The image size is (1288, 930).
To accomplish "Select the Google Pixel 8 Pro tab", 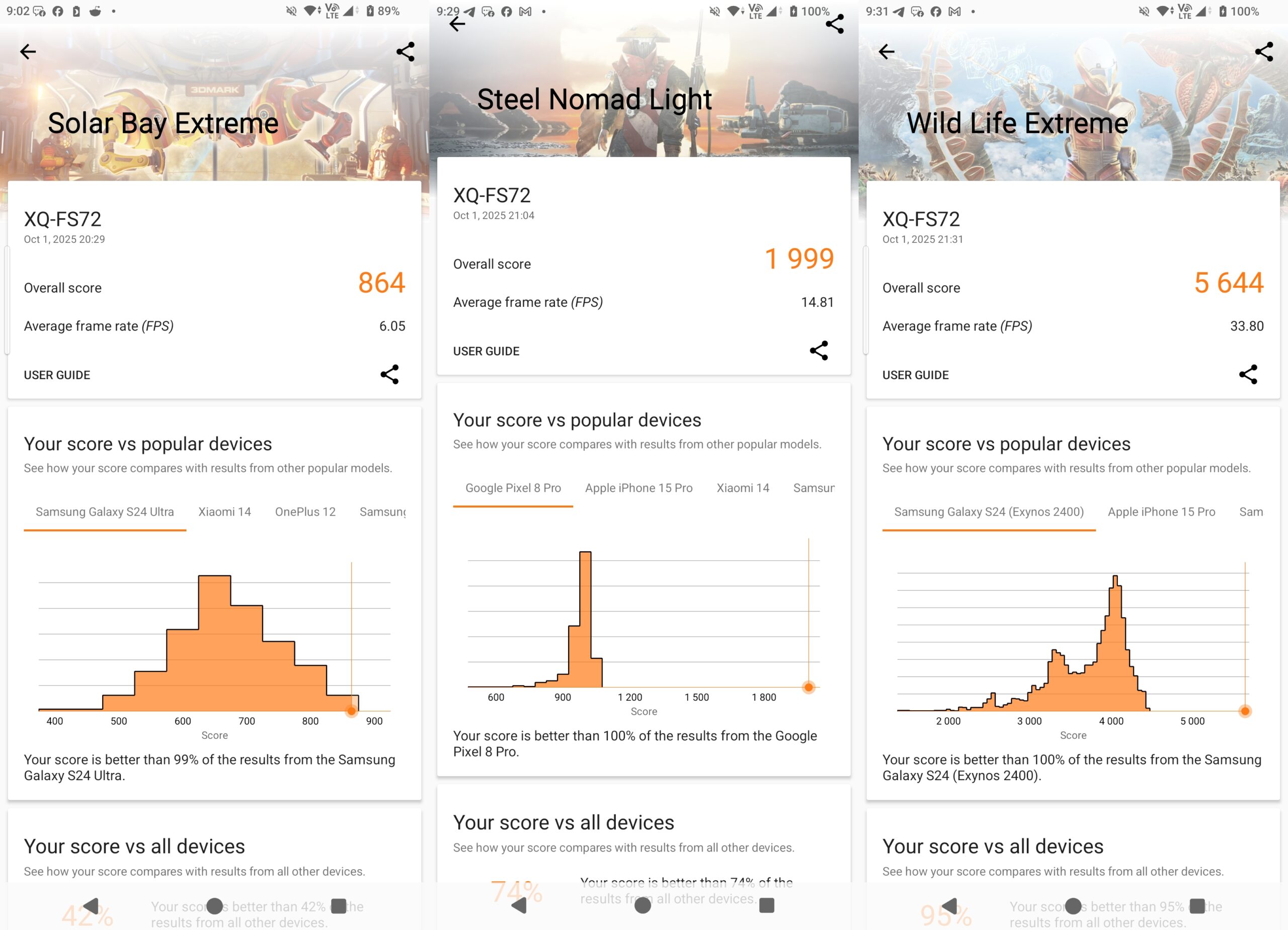I will (513, 488).
